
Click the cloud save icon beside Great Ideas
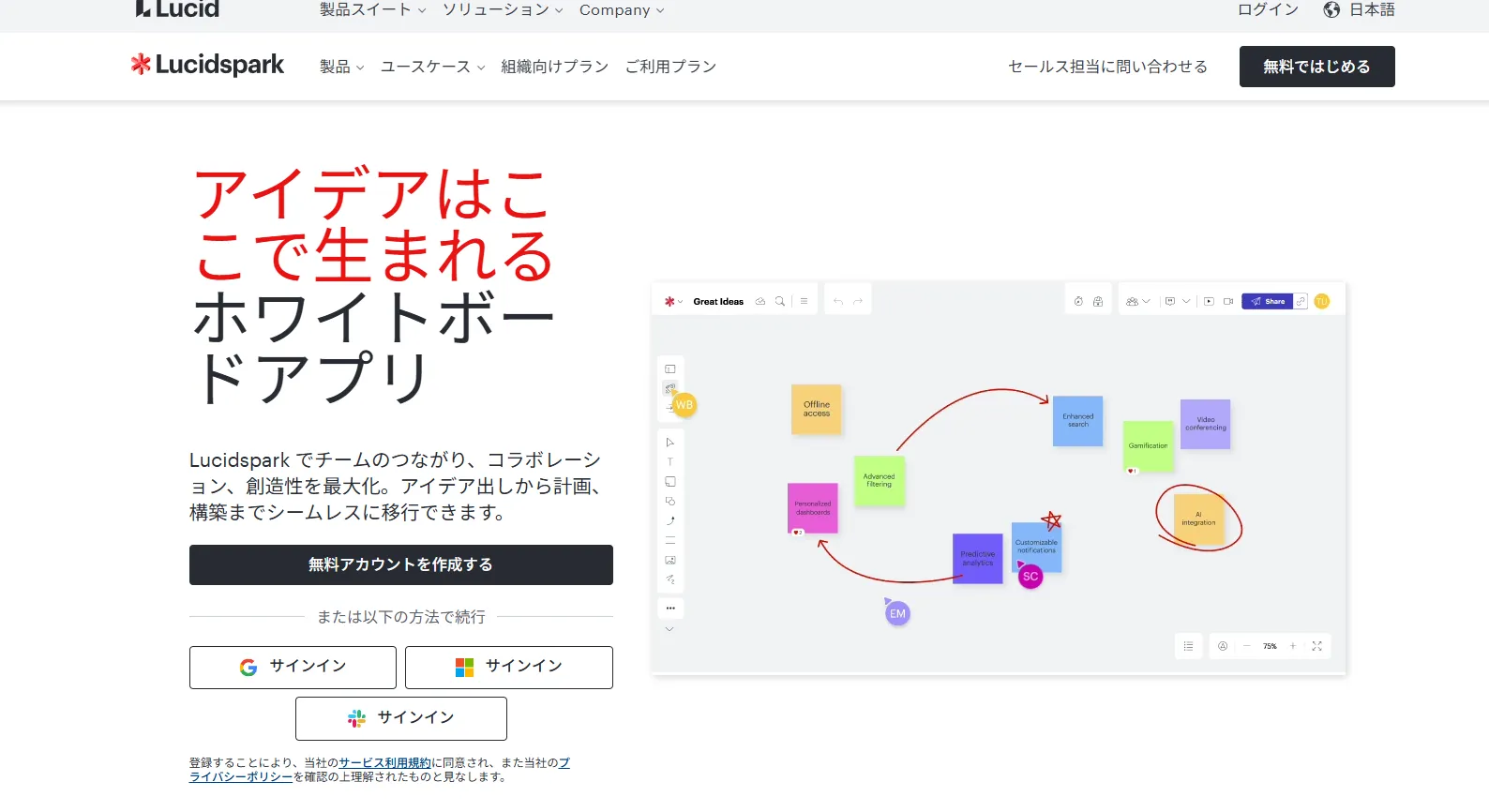click(x=760, y=301)
